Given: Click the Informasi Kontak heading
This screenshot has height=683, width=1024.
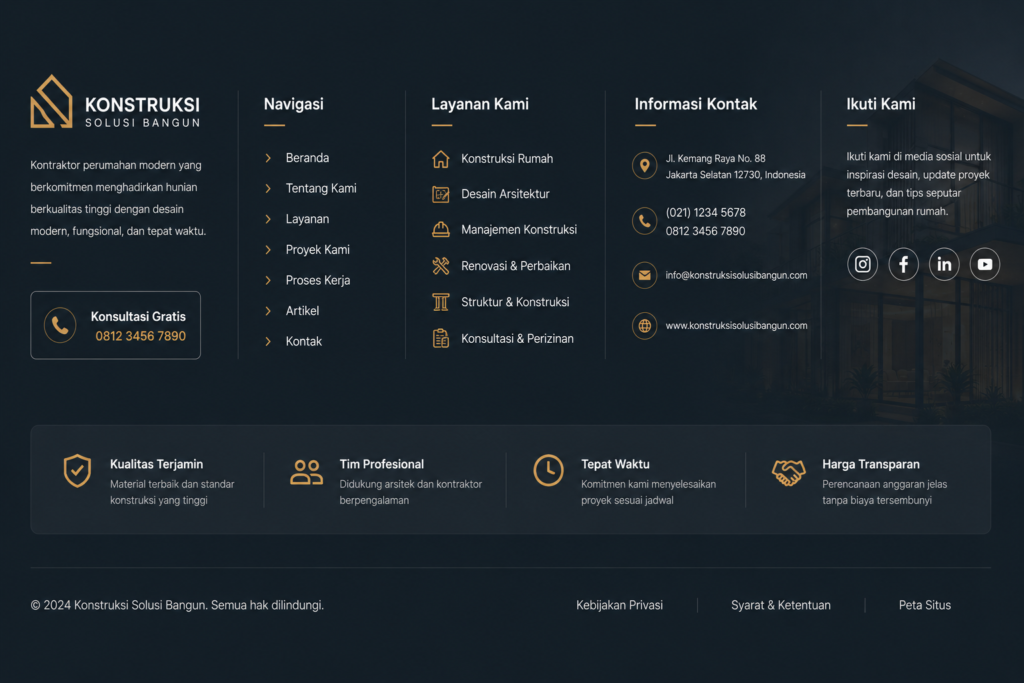Looking at the screenshot, I should [696, 104].
